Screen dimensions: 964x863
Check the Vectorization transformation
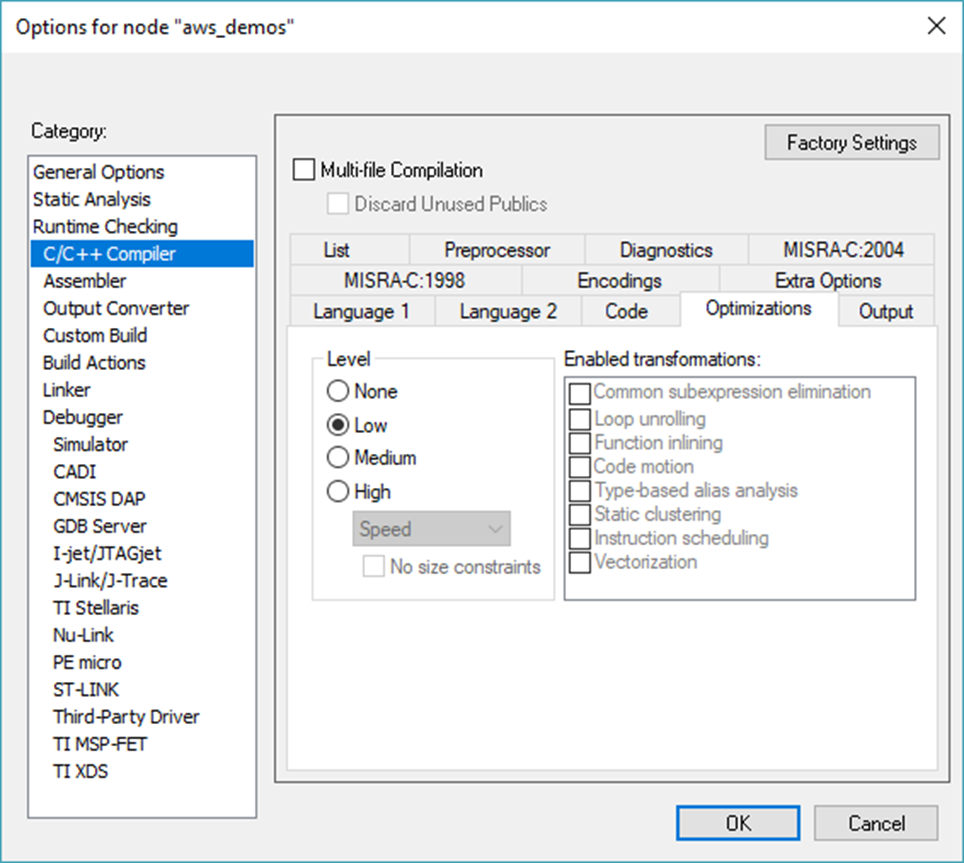tap(578, 562)
